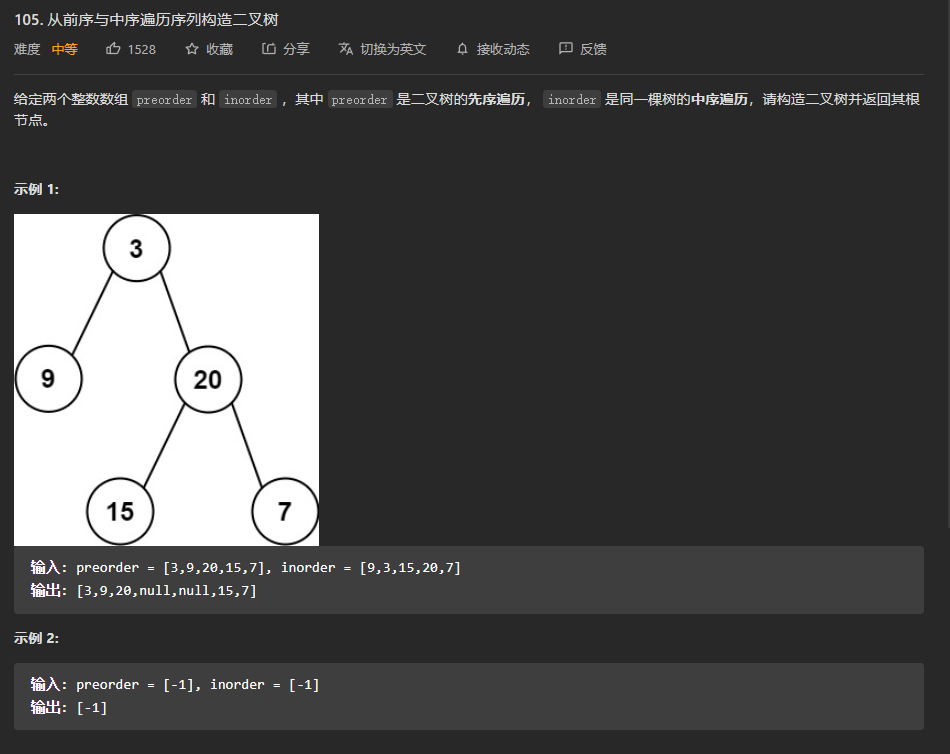Click the share icon
This screenshot has width=950, height=754.
[268, 48]
